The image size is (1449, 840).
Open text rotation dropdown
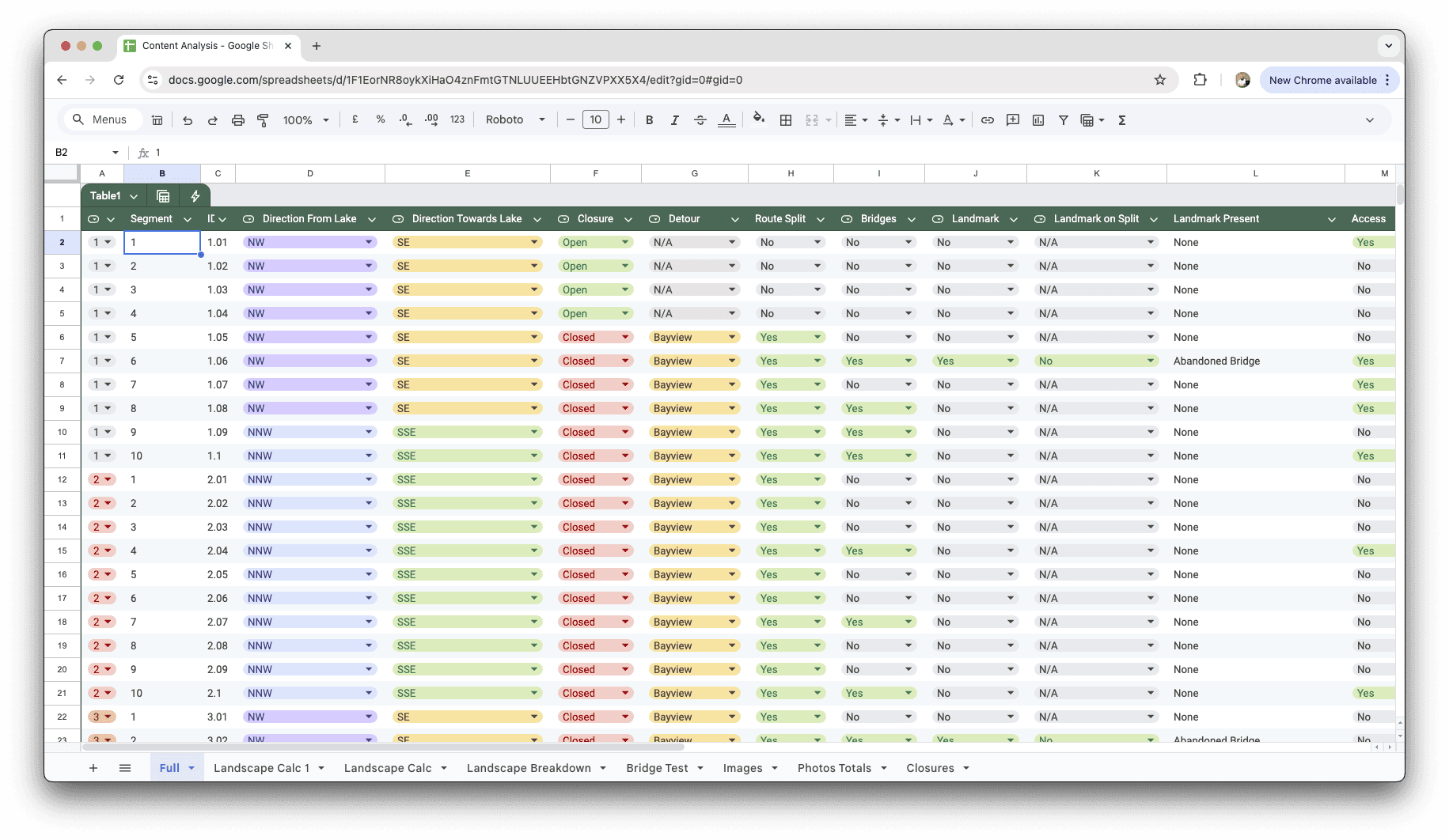click(x=954, y=120)
